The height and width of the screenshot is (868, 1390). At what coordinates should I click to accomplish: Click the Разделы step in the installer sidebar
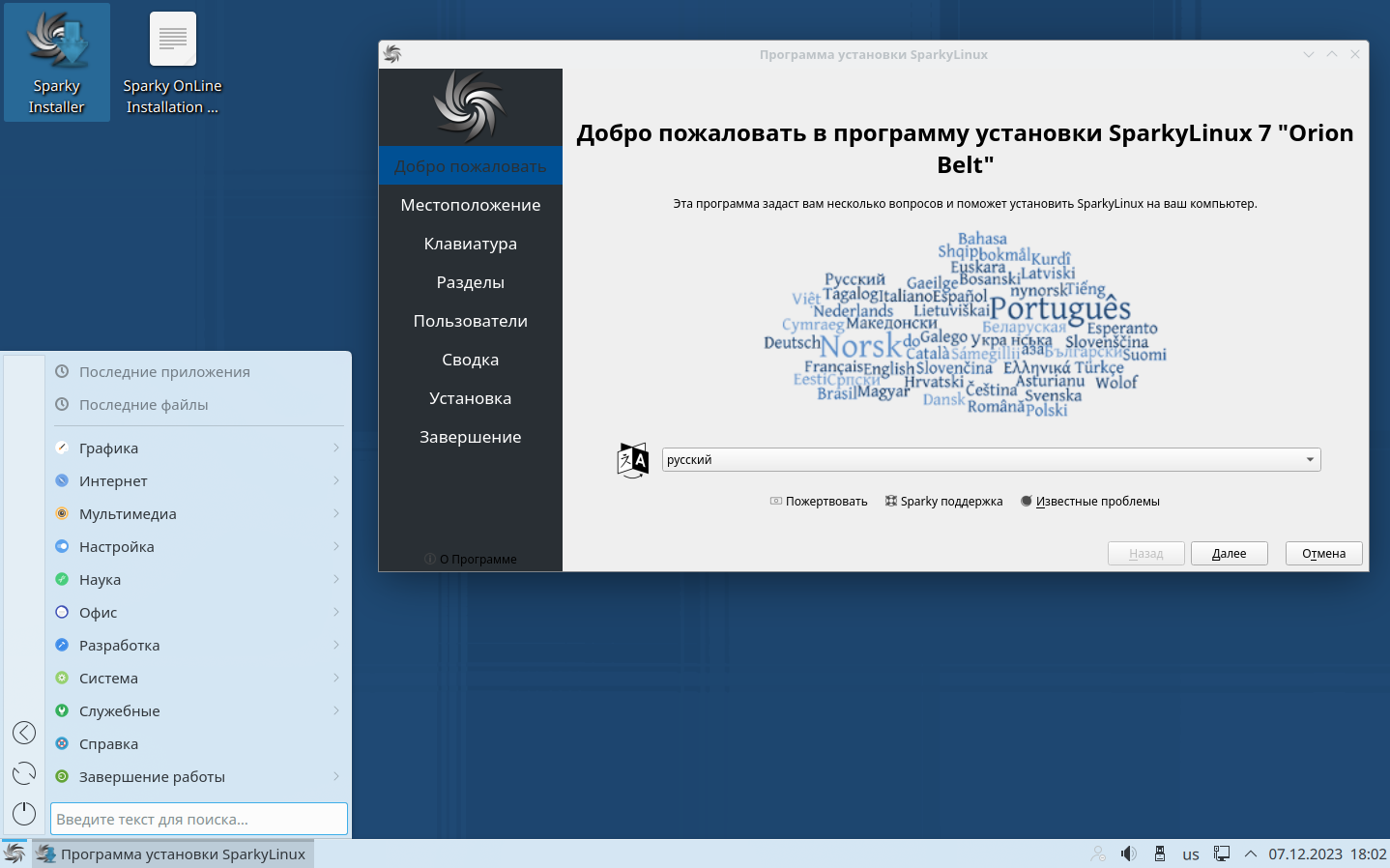[x=471, y=282]
